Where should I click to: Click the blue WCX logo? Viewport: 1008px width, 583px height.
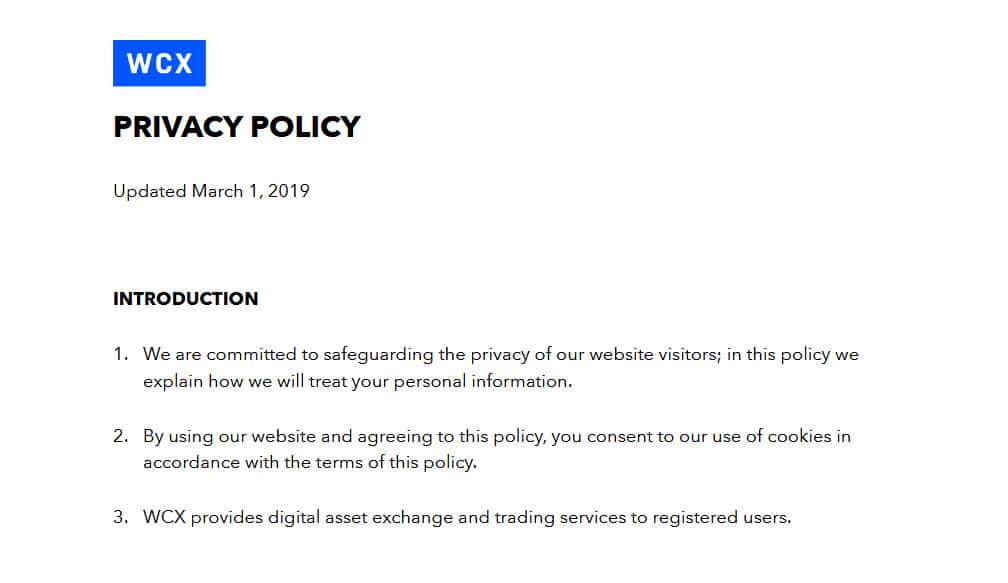(x=159, y=63)
